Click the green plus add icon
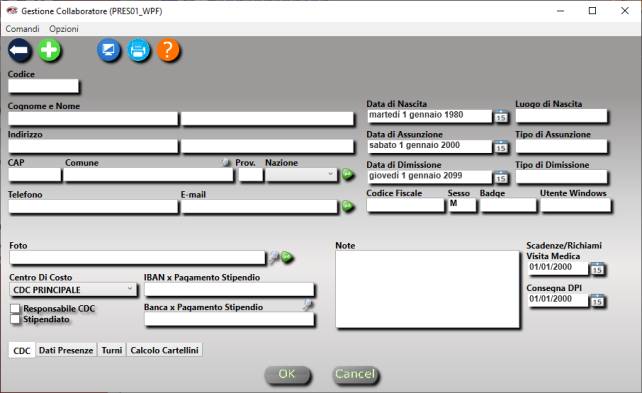 tap(50, 50)
